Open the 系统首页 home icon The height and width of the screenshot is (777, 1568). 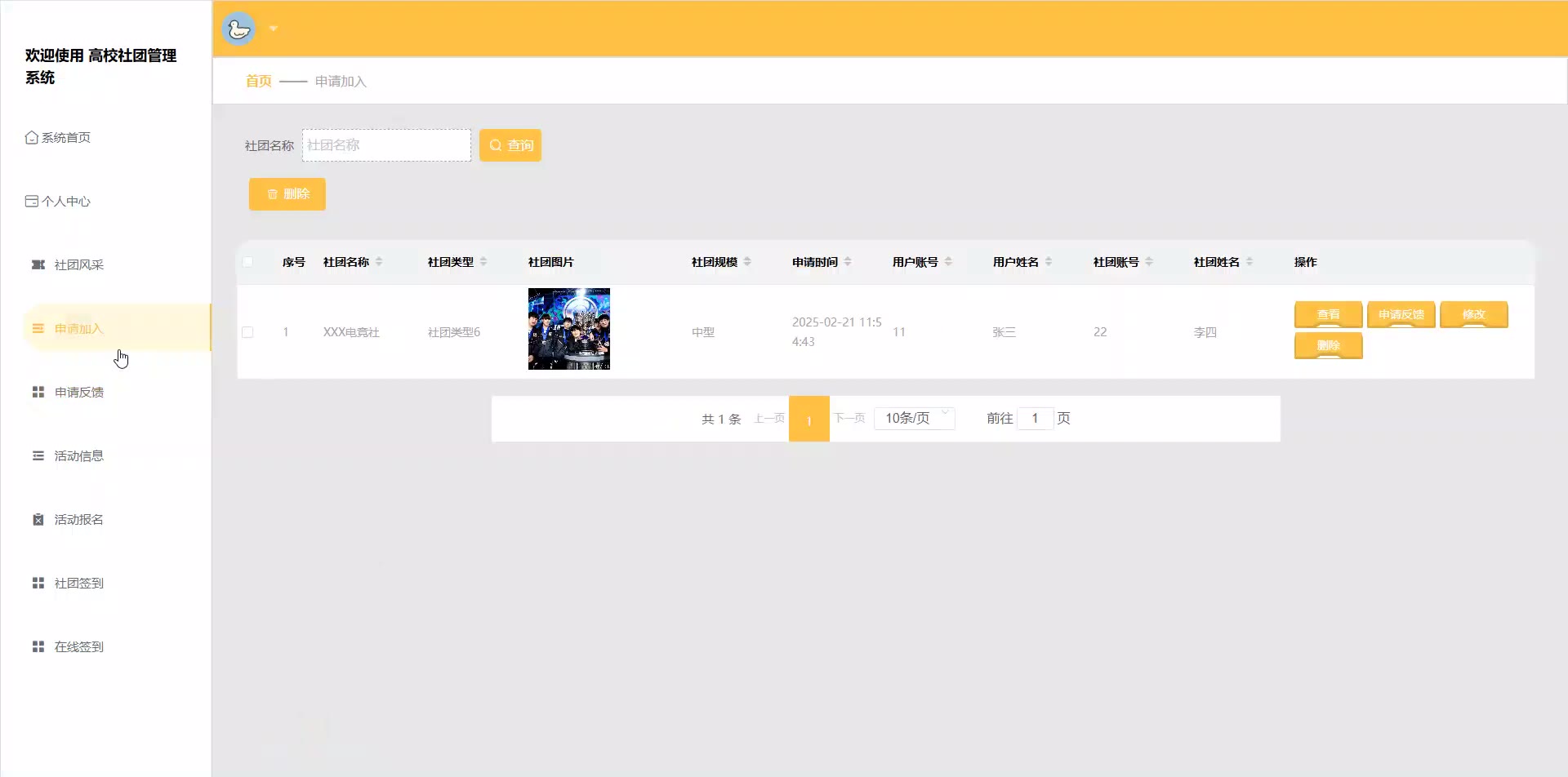pyautogui.click(x=31, y=138)
